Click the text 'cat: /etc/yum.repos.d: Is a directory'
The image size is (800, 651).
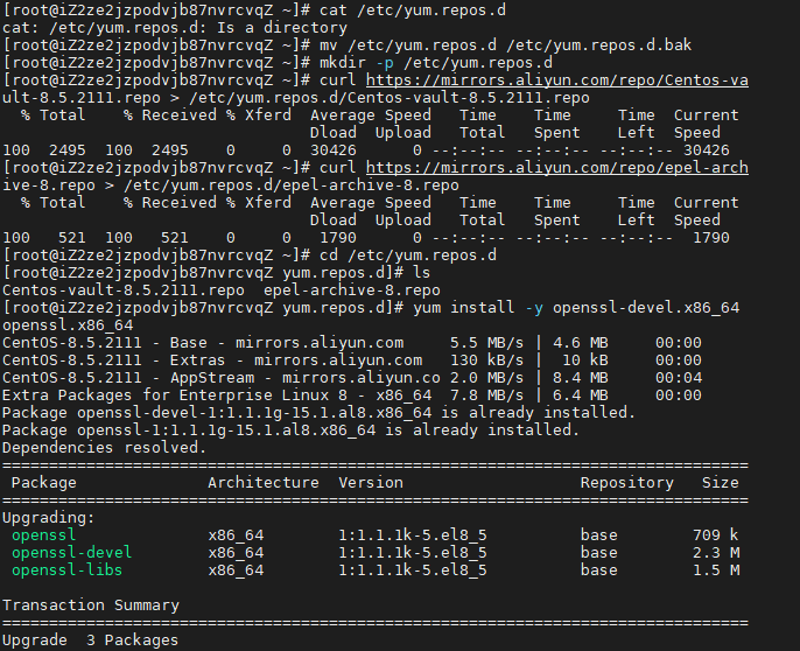[x=174, y=28]
